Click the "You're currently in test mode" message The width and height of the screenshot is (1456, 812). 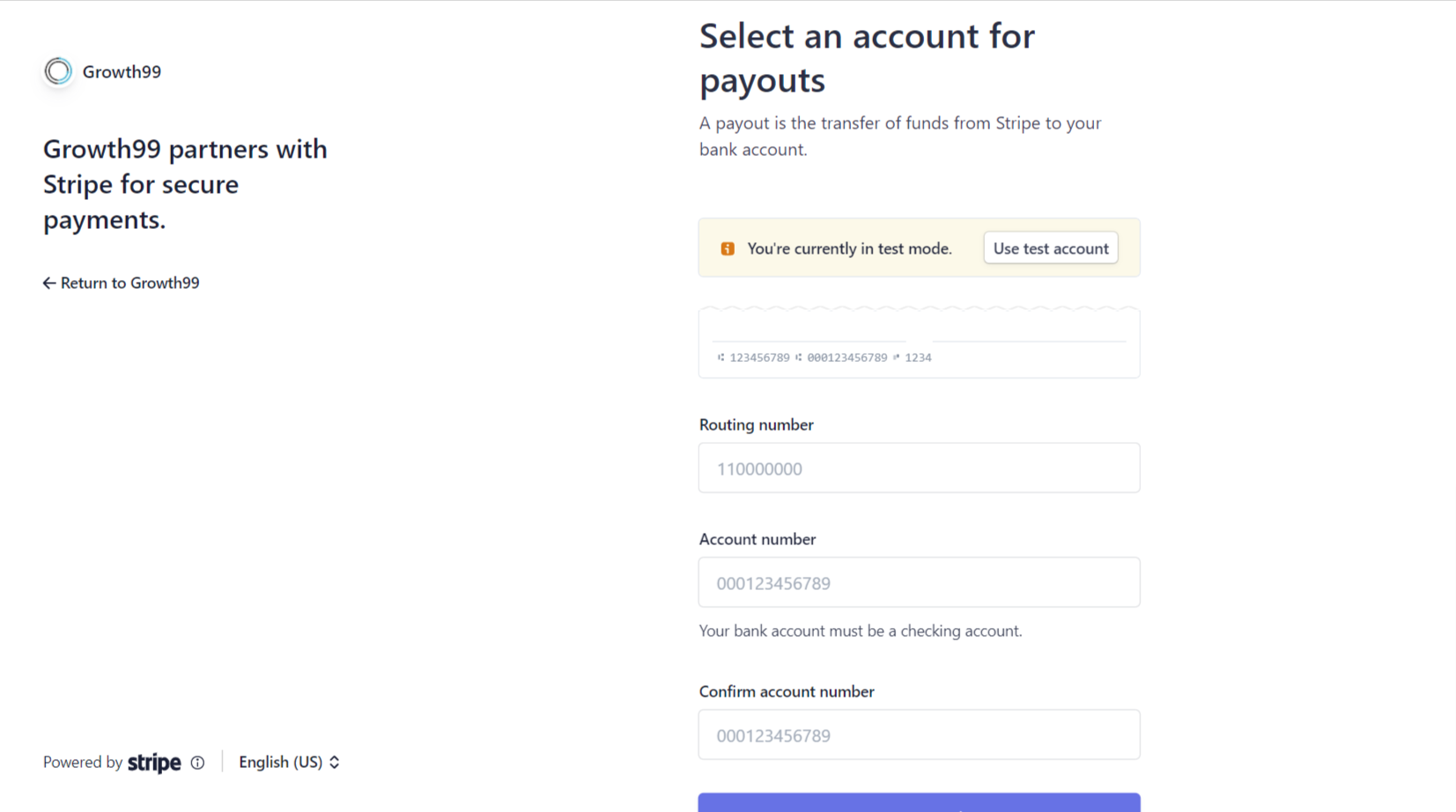pos(849,248)
